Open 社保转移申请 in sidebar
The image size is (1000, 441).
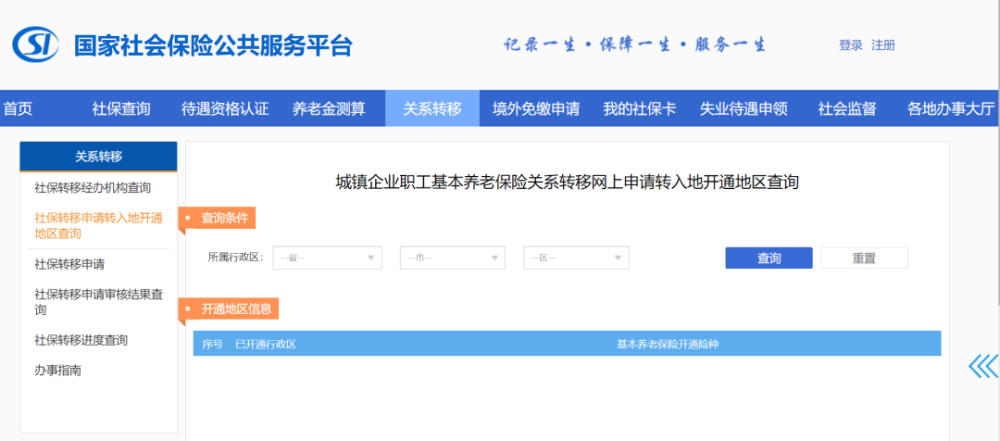coord(70,264)
